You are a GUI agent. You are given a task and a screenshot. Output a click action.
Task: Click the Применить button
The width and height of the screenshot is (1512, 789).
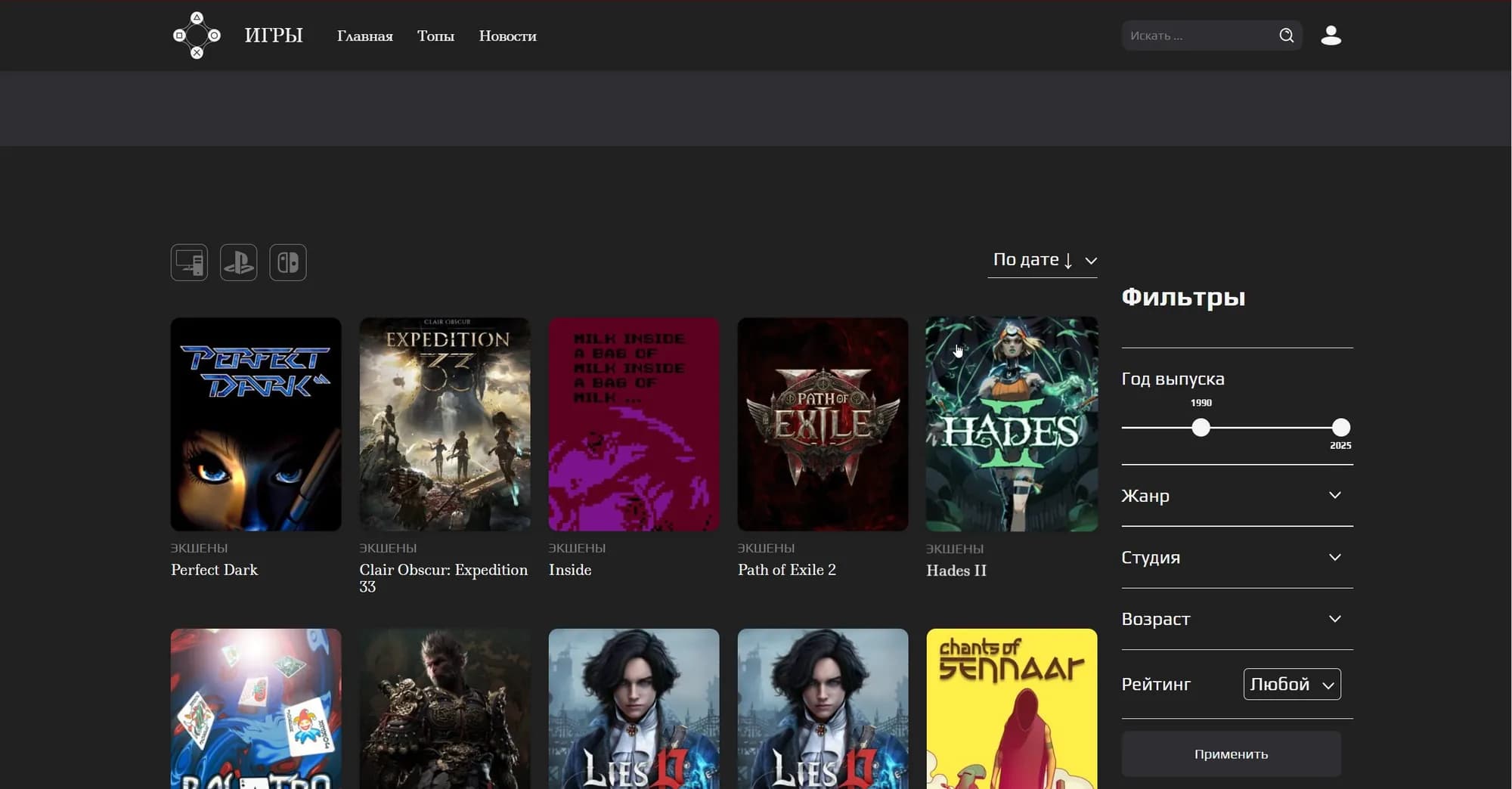(1232, 754)
